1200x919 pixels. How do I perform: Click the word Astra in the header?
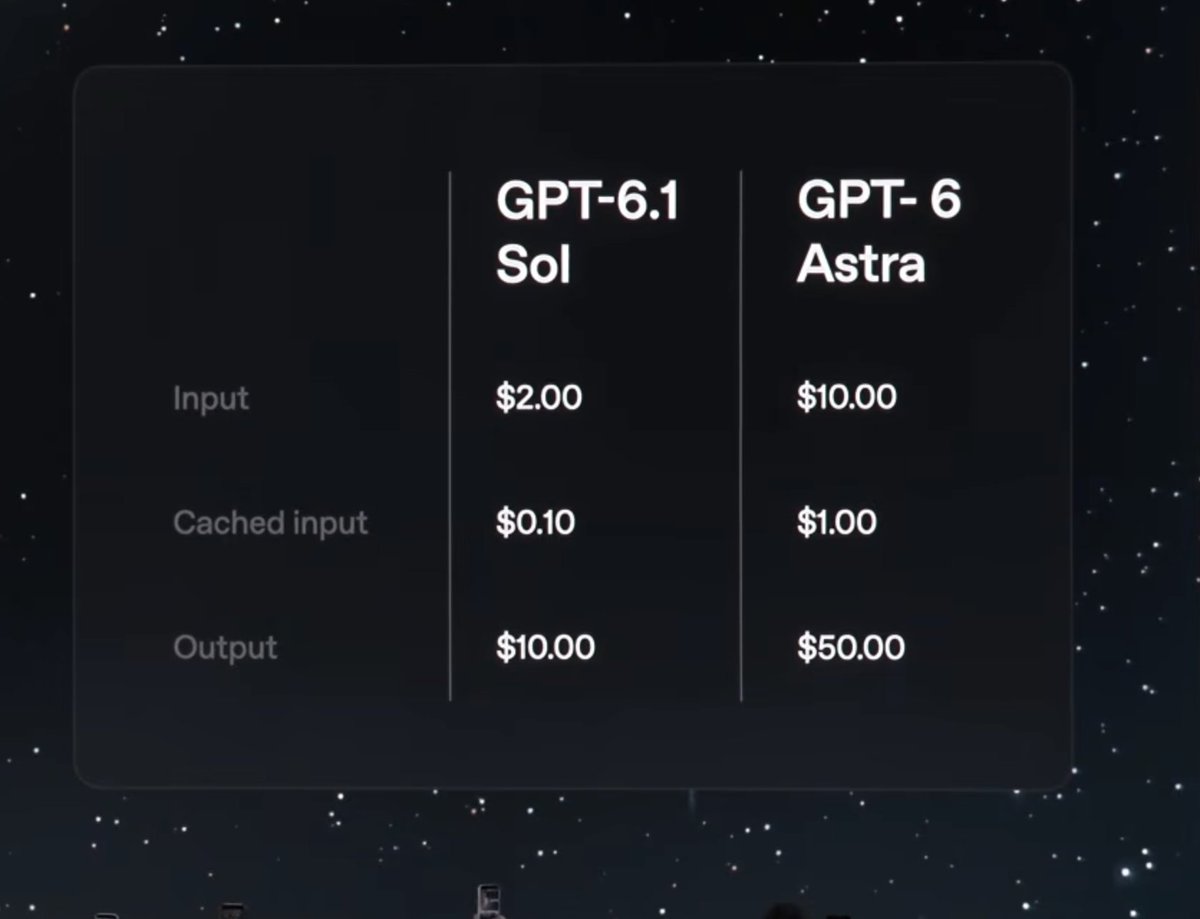[x=861, y=266]
